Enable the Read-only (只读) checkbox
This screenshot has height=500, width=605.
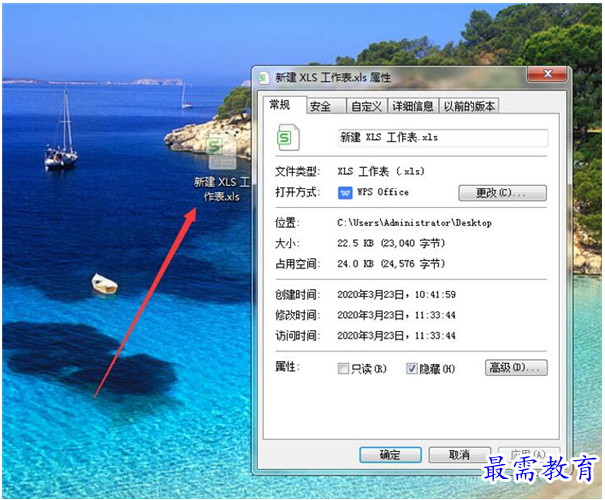[x=343, y=368]
